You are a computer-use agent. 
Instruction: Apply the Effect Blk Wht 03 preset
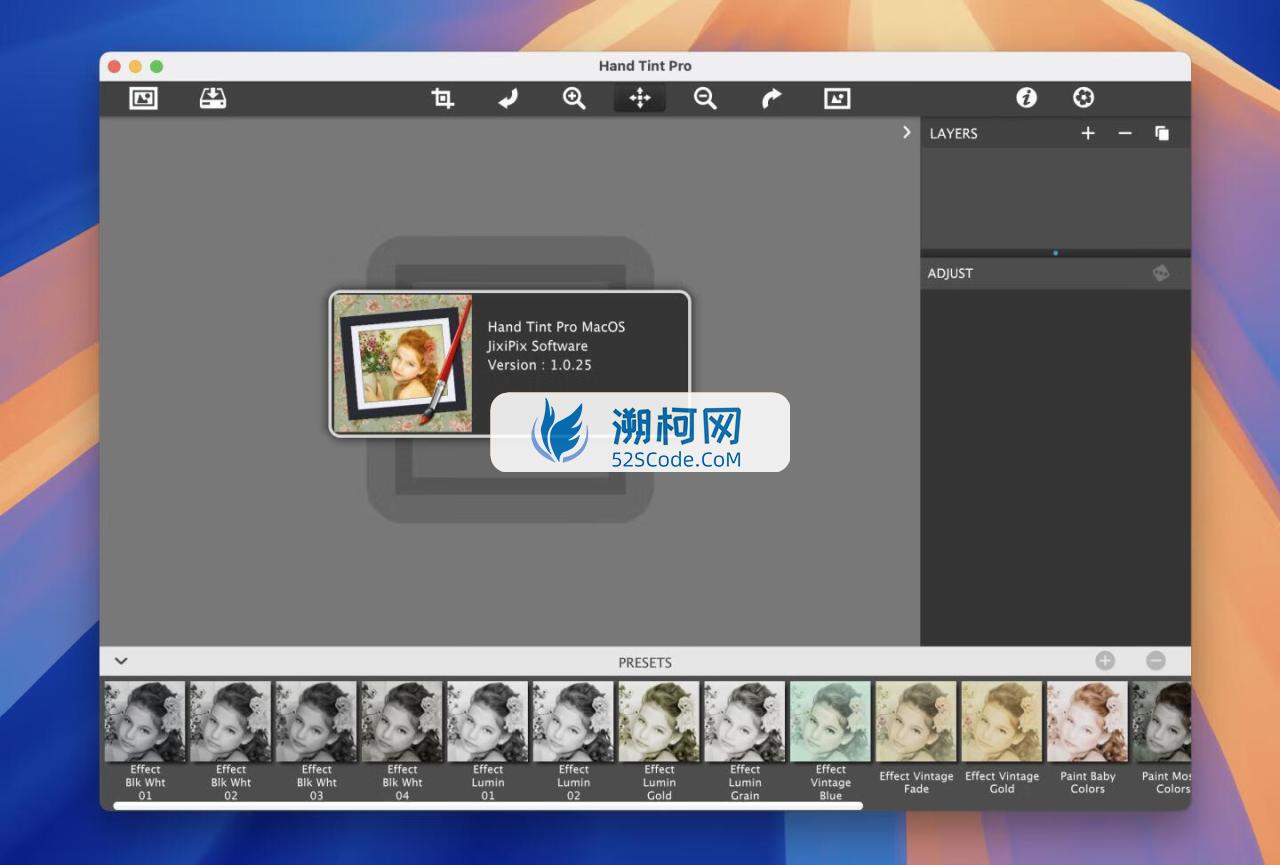pos(316,741)
